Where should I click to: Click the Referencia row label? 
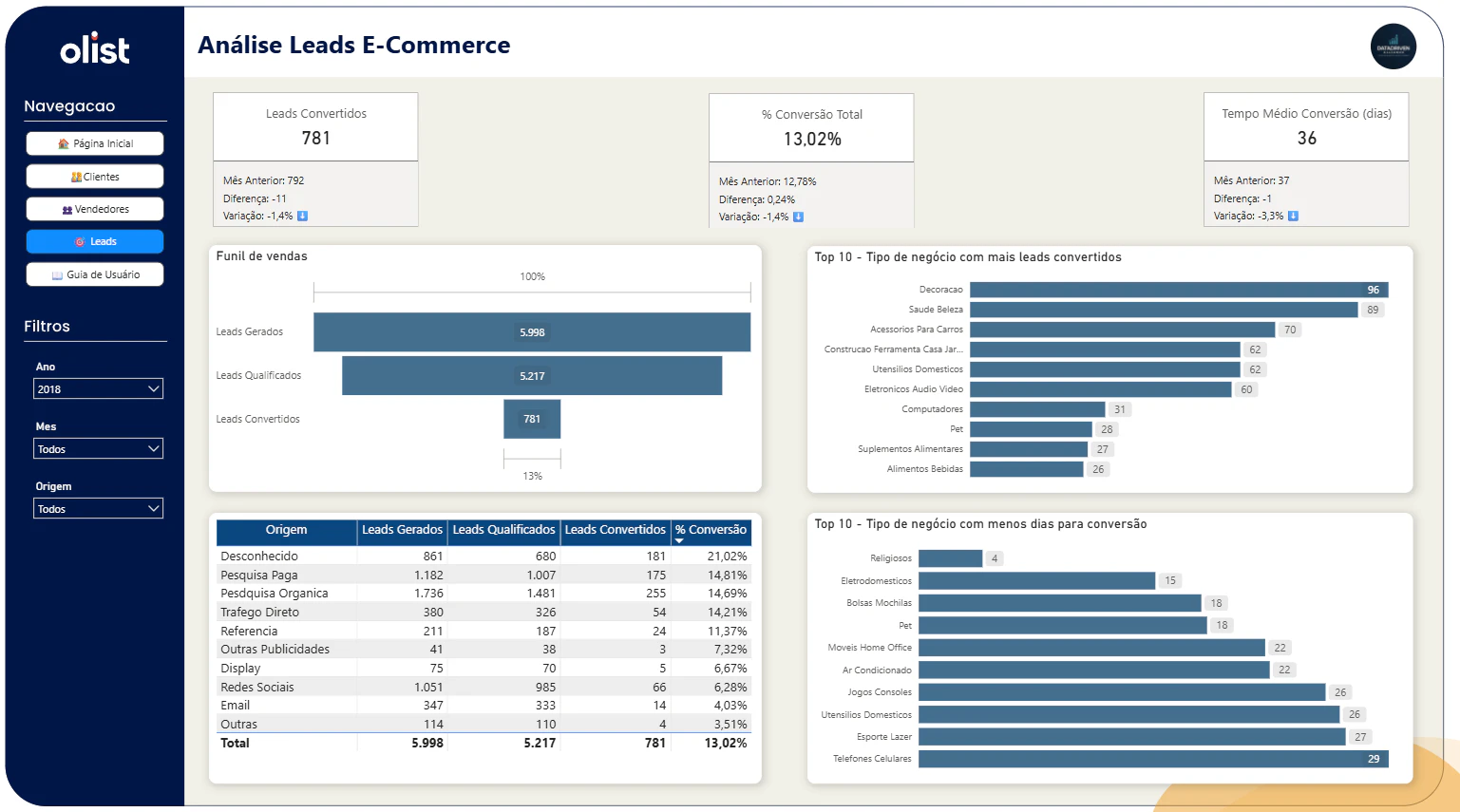point(249,632)
